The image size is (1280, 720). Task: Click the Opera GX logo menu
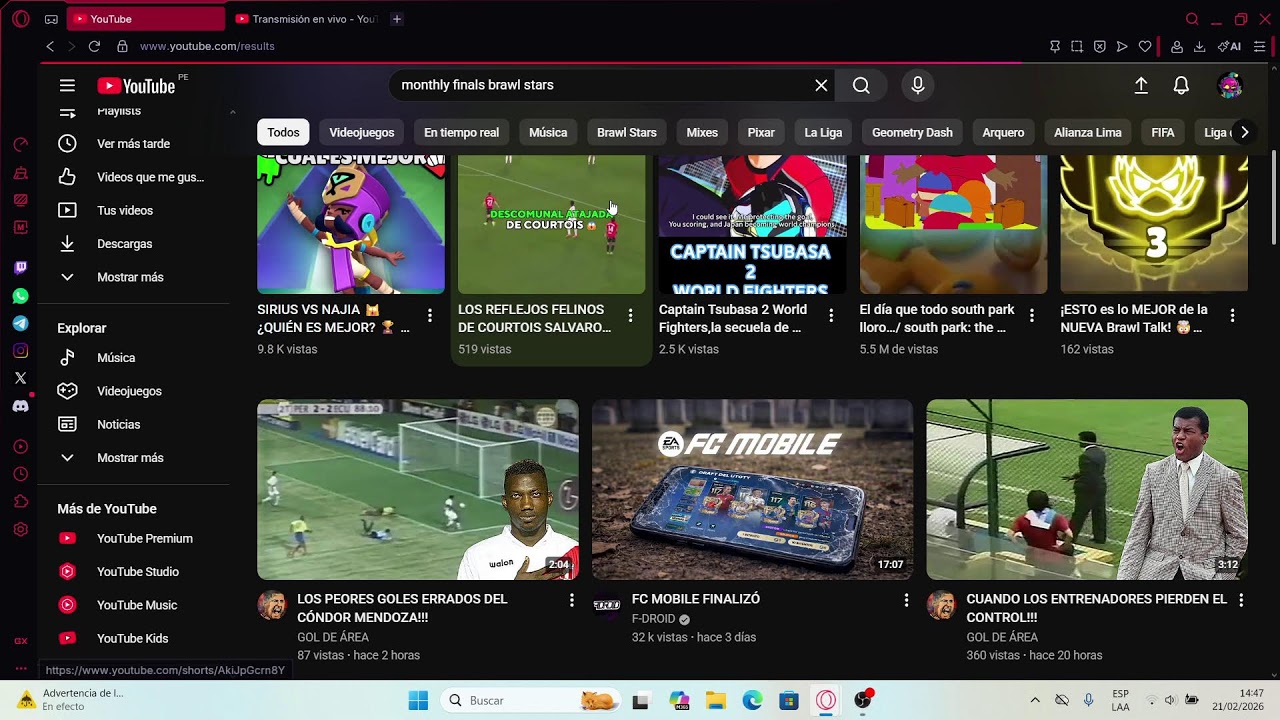pyautogui.click(x=22, y=19)
